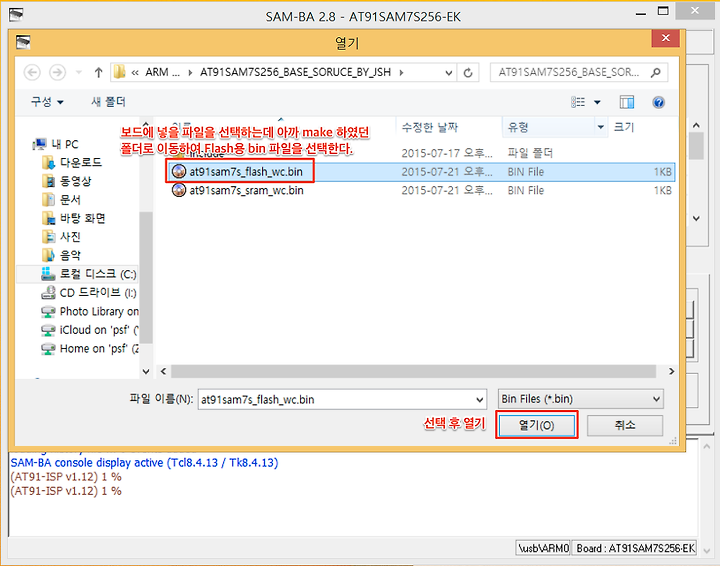This screenshot has width=720, height=566.
Task: Open the 다운로드 folder
Action: pos(72,163)
